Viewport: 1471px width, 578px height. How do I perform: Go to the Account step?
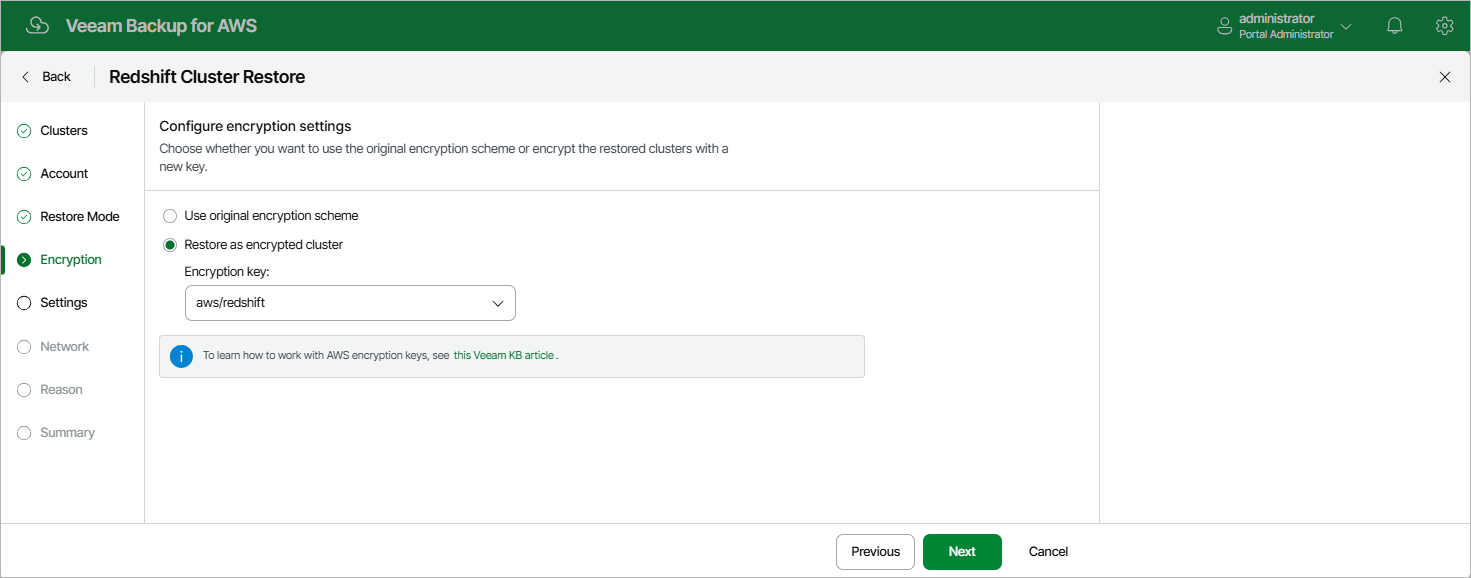[x=64, y=174]
